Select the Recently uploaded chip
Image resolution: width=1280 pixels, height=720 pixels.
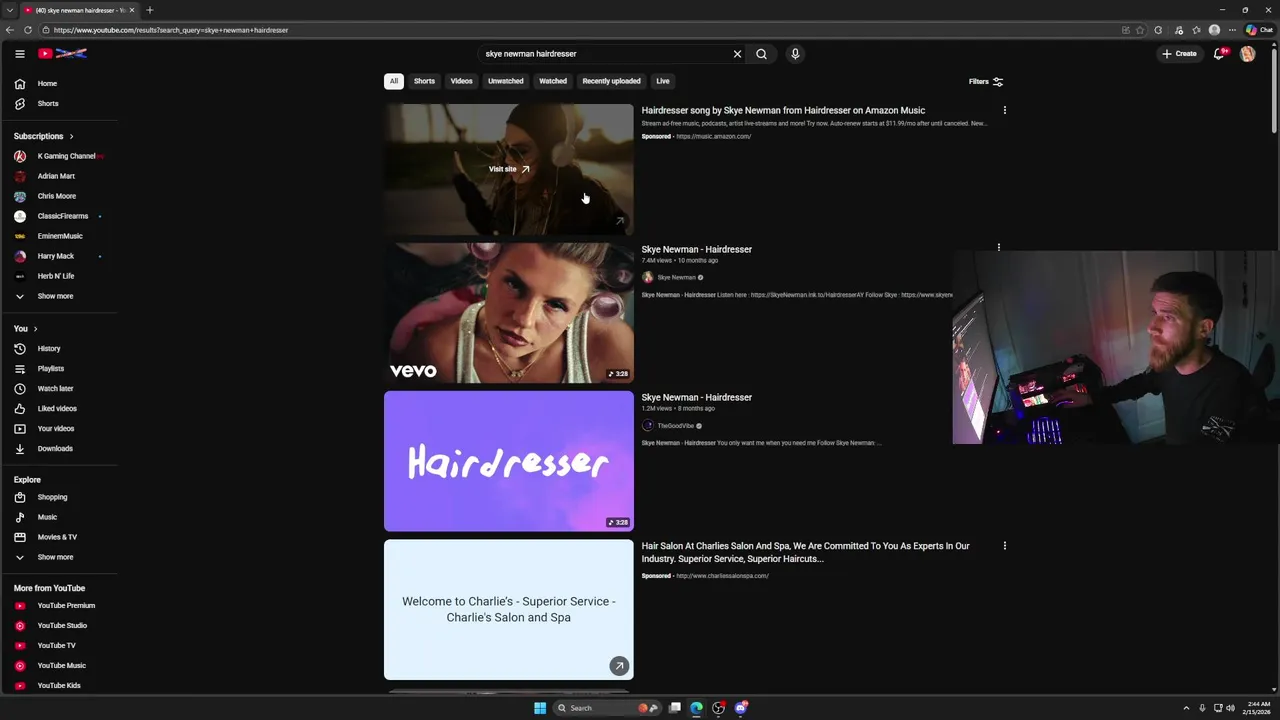611,81
